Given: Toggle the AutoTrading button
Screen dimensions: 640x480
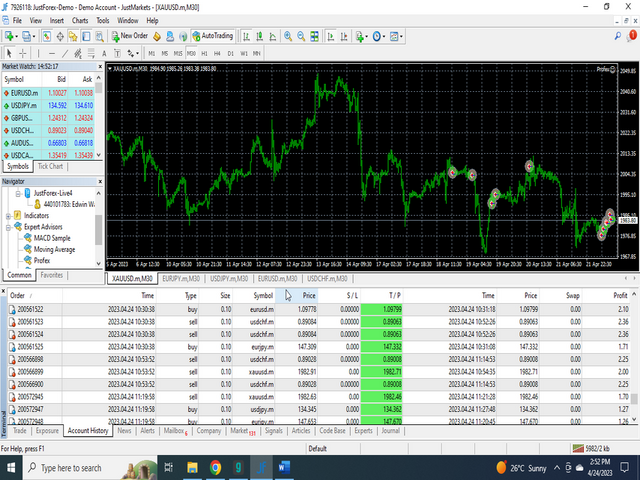Looking at the screenshot, I should 212,36.
